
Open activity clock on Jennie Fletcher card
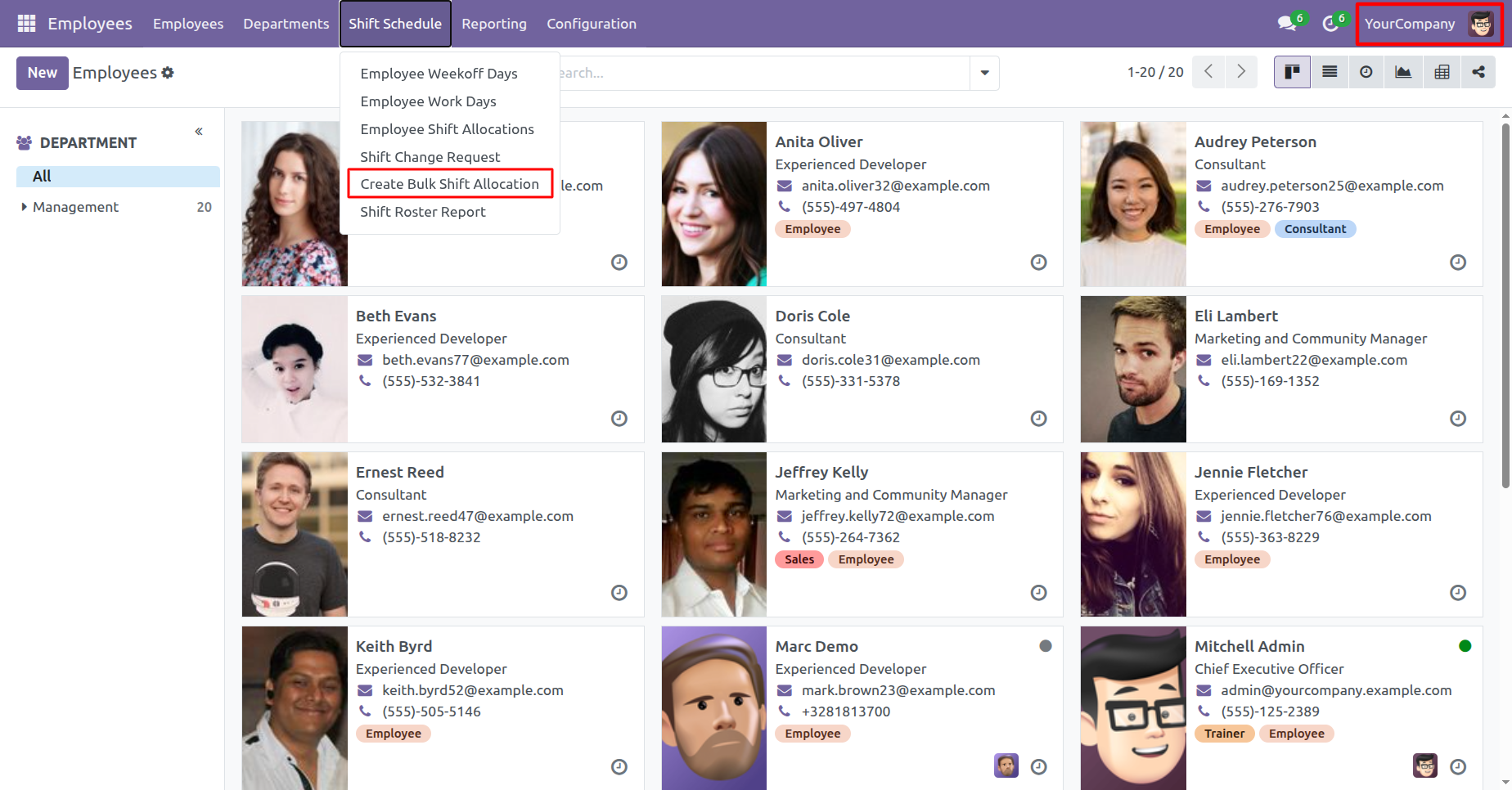pyautogui.click(x=1458, y=593)
